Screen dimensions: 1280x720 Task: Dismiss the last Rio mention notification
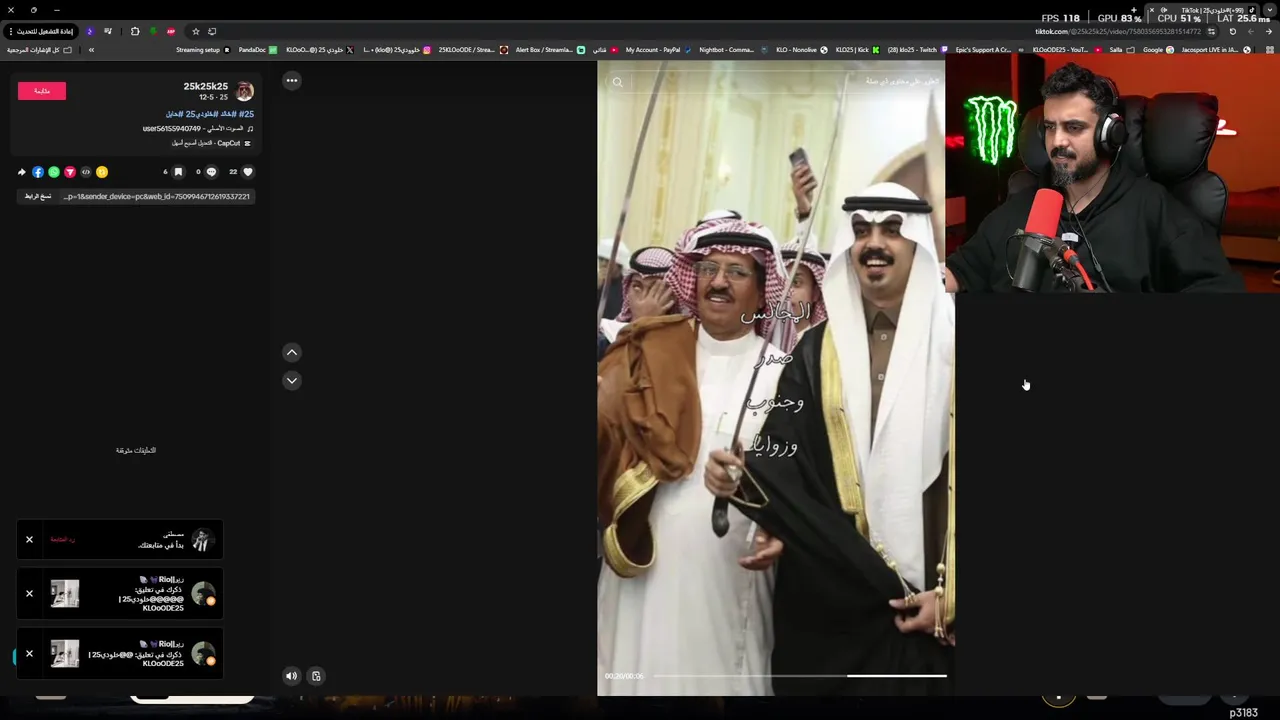29,654
